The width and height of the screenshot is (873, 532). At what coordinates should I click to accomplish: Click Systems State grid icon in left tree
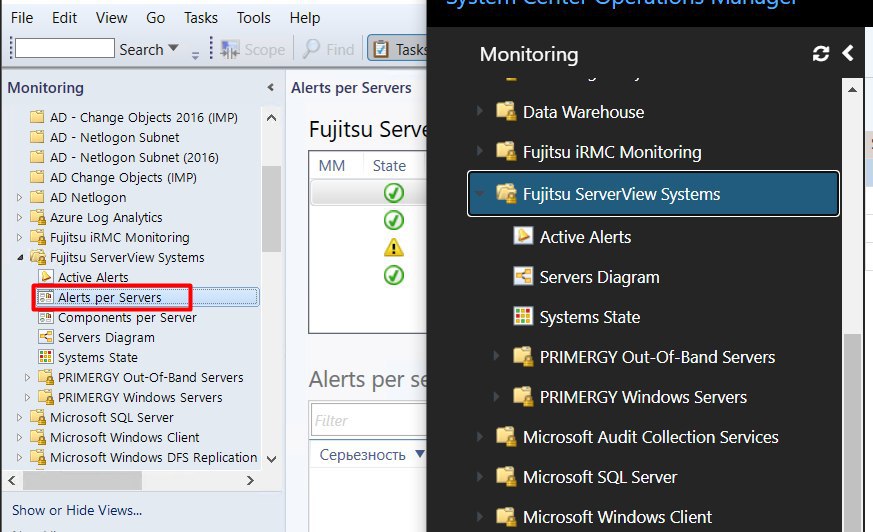coord(46,357)
